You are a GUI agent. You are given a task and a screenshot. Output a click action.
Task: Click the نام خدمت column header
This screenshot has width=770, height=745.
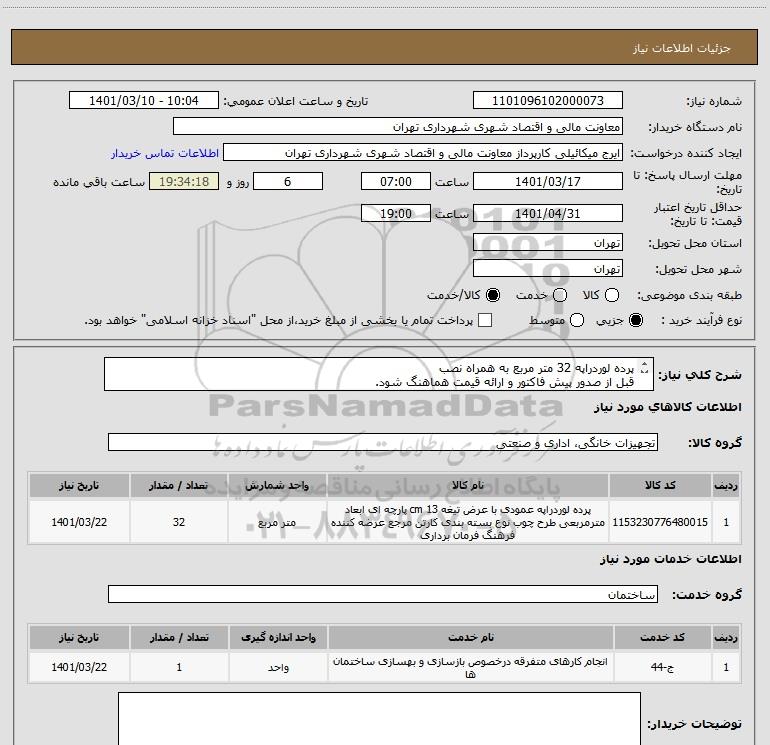pos(470,637)
